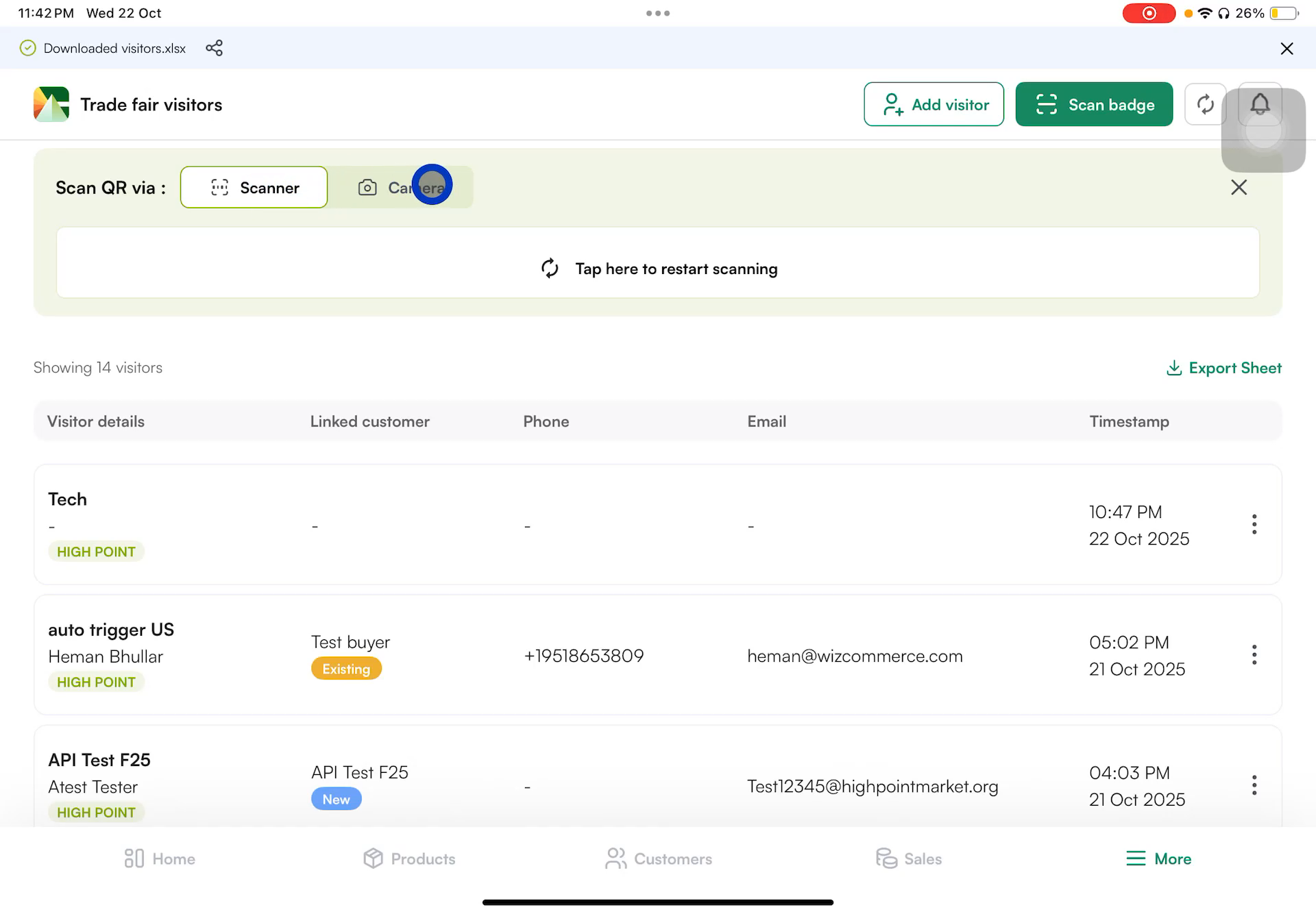Select the Home icon in bottom navigation

135,858
